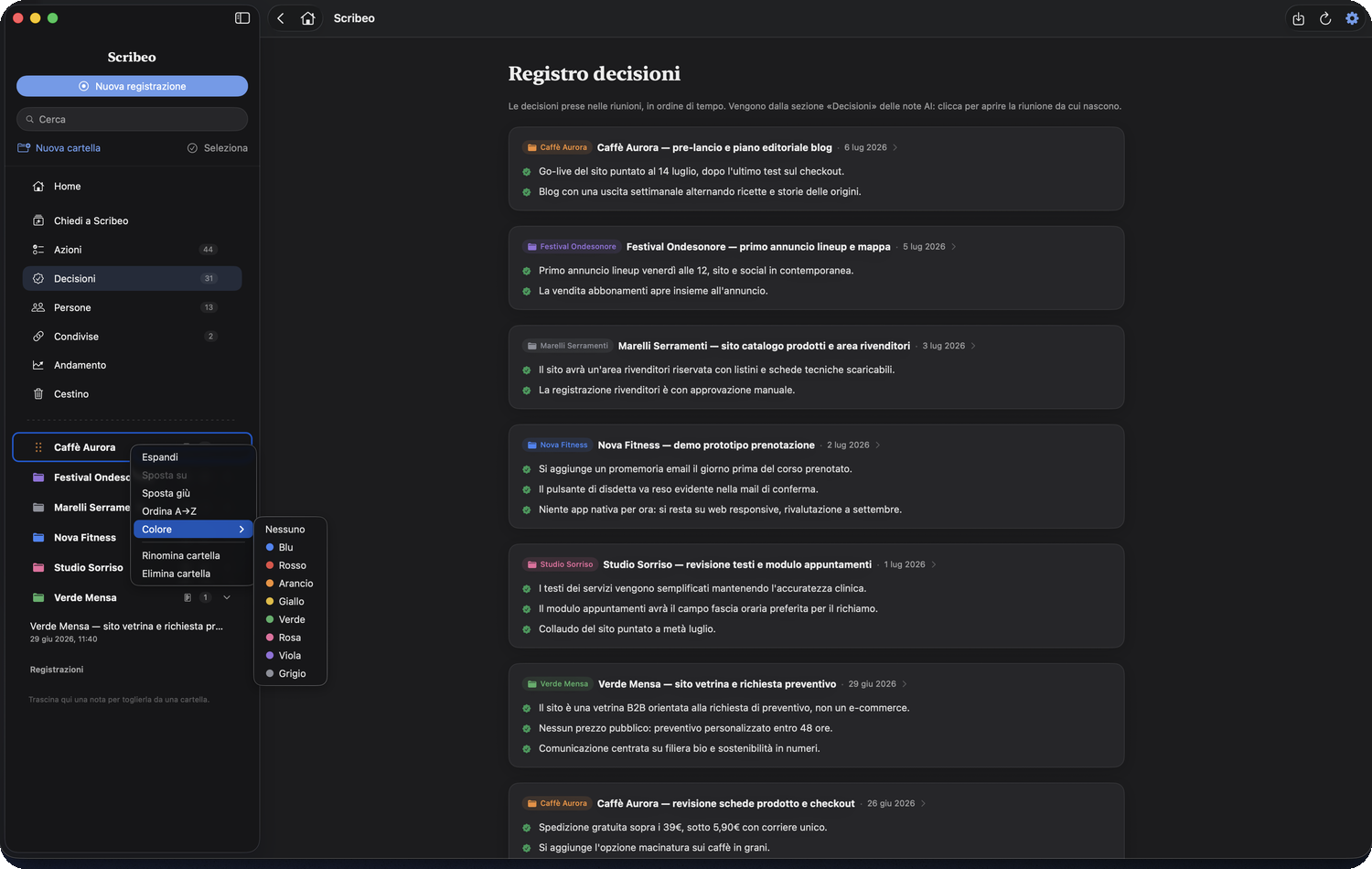Go back with the left arrow
The width and height of the screenshot is (1372, 869).
(281, 18)
